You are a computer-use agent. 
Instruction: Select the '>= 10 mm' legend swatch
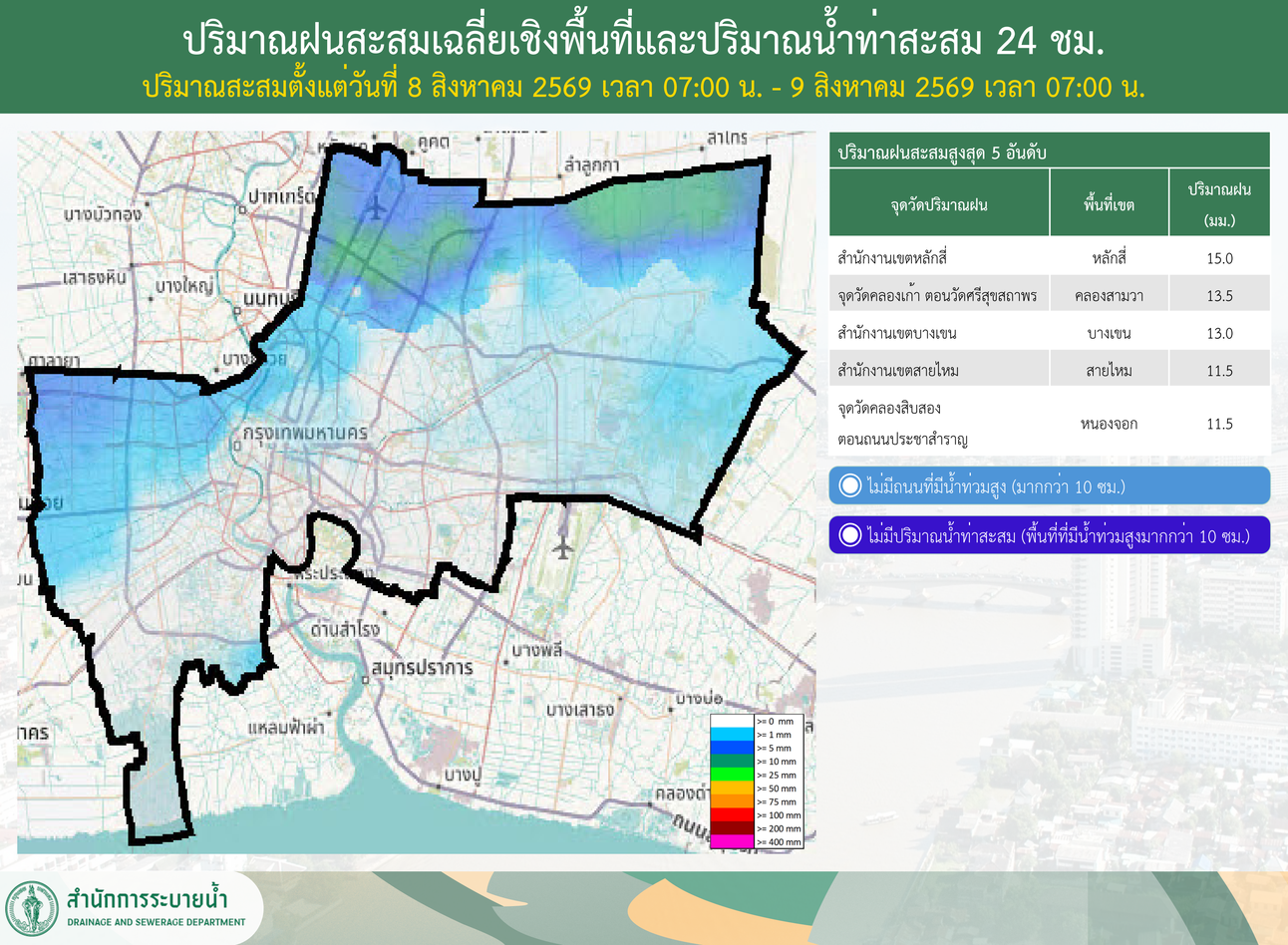732,762
